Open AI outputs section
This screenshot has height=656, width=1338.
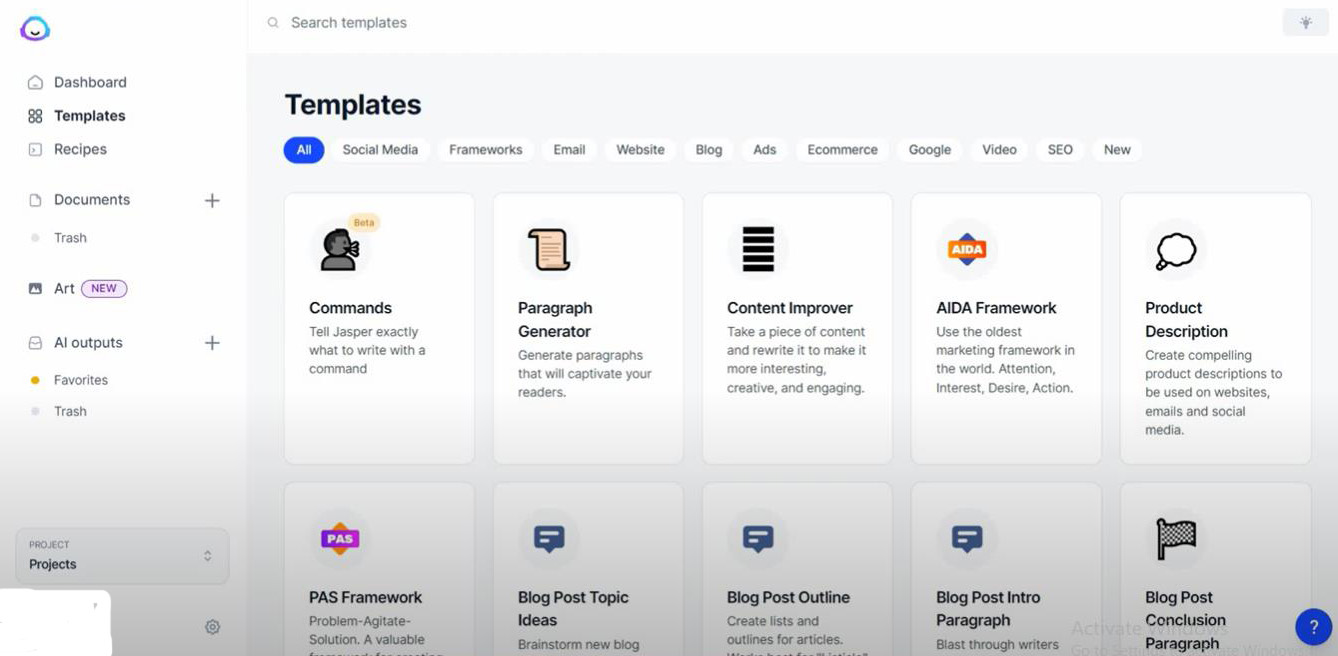click(88, 343)
